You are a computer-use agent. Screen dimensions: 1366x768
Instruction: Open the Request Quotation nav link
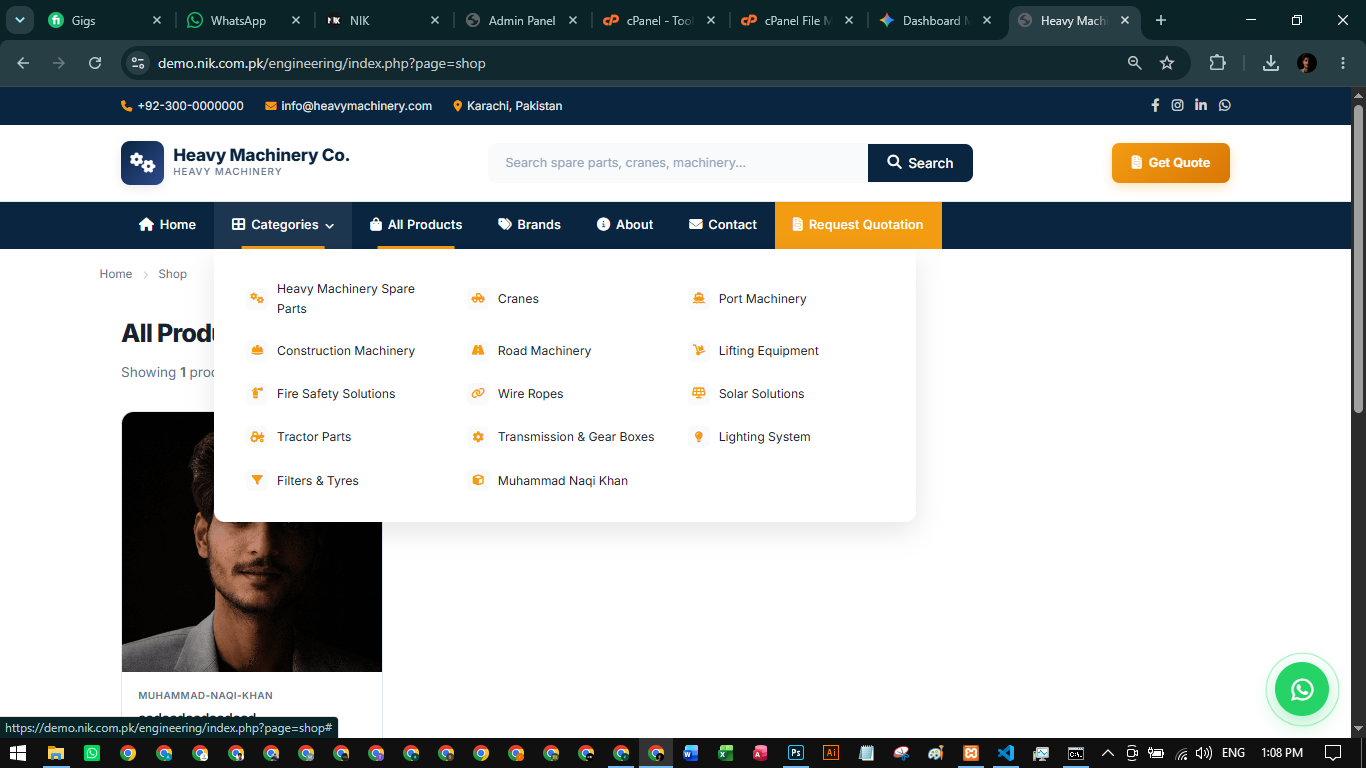click(x=858, y=225)
